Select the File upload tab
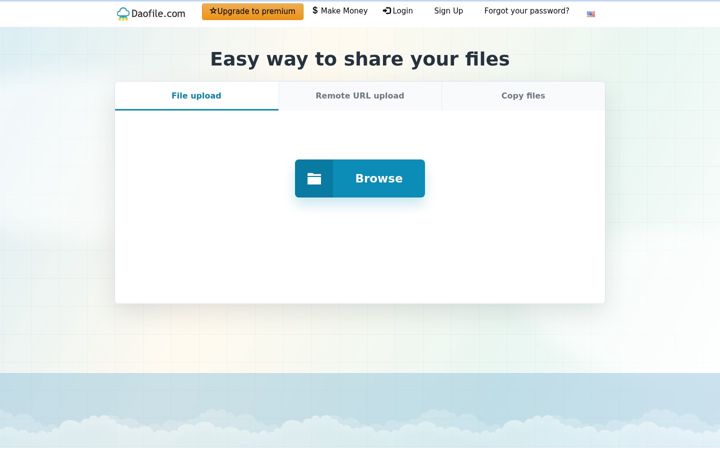Image resolution: width=720 pixels, height=450 pixels. (197, 96)
